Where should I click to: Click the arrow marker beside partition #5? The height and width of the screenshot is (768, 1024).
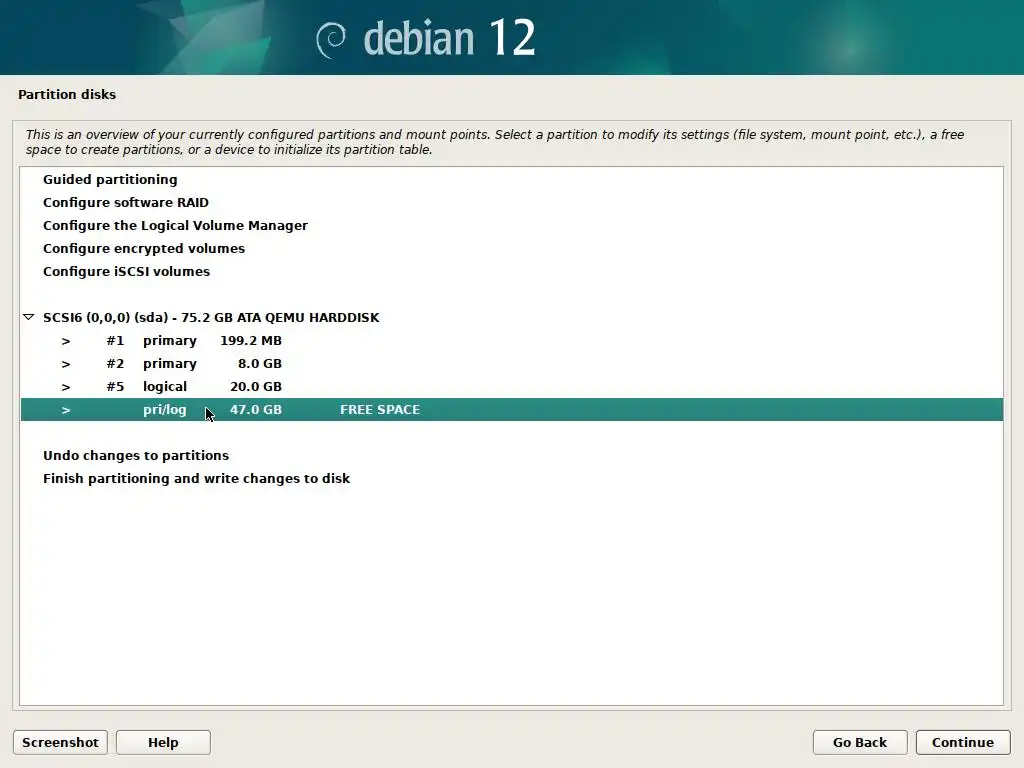(66, 387)
